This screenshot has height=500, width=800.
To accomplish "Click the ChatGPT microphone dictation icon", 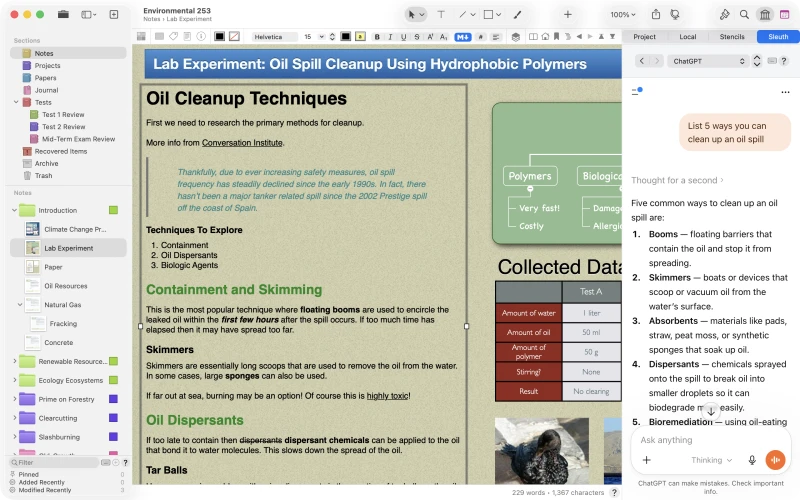I will click(752, 460).
